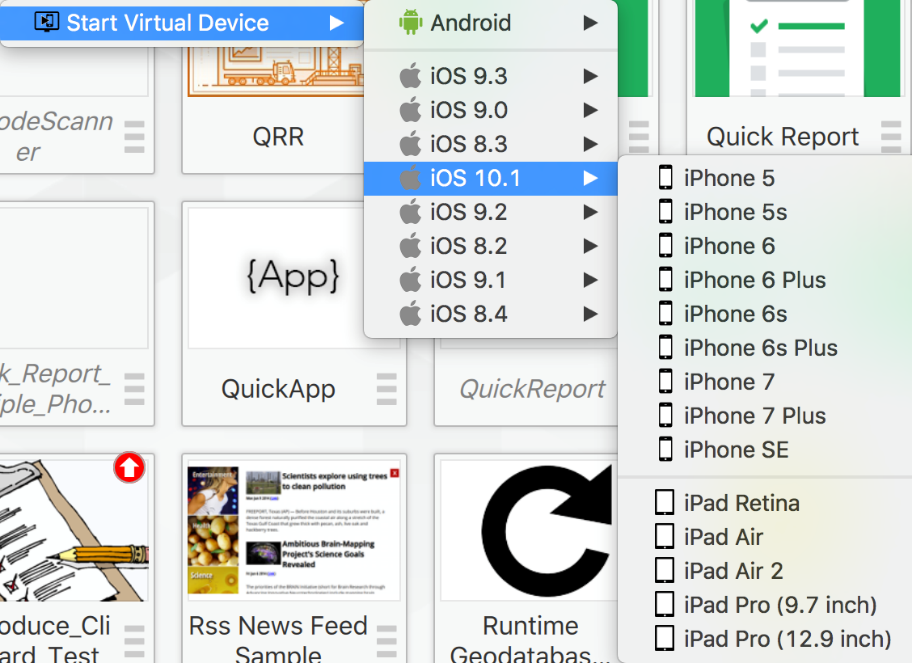The width and height of the screenshot is (912, 663).
Task: Start the iPhone SE simulator
Action: tap(765, 450)
